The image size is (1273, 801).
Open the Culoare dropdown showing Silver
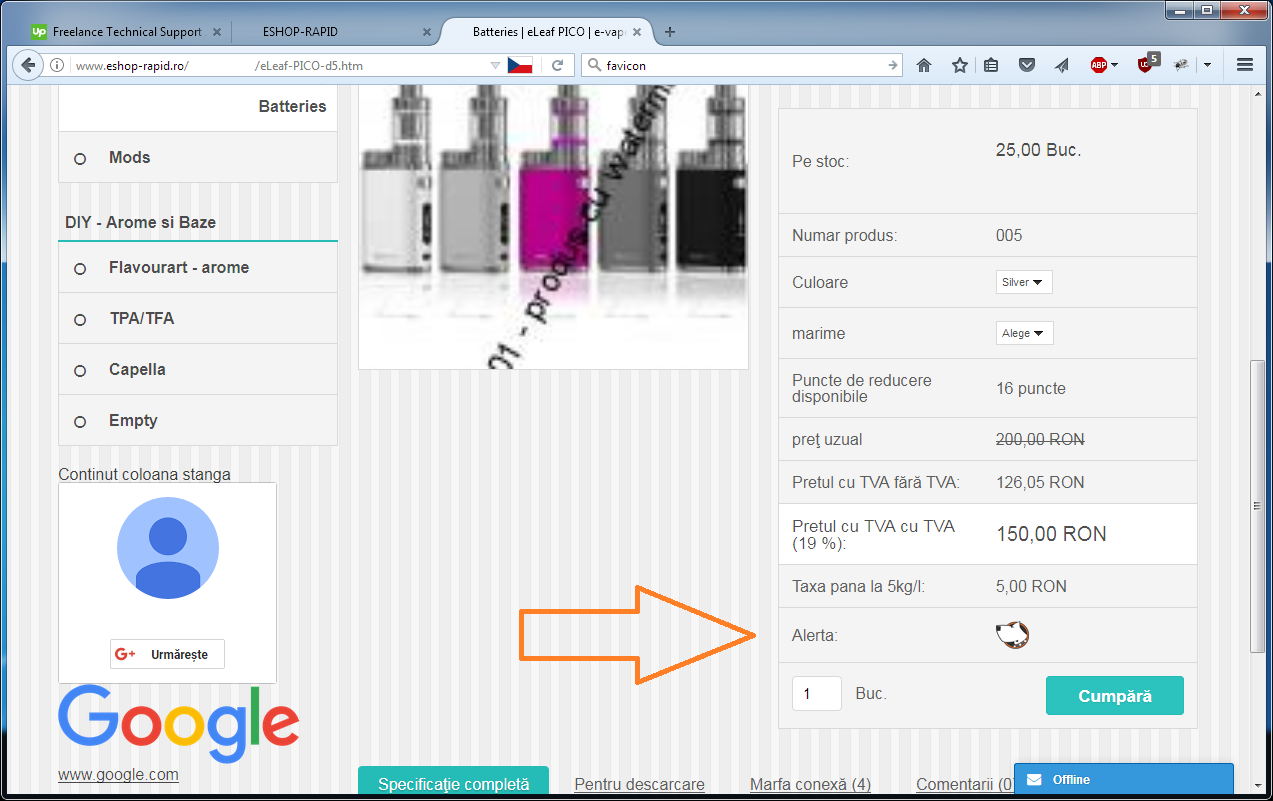(x=1024, y=282)
